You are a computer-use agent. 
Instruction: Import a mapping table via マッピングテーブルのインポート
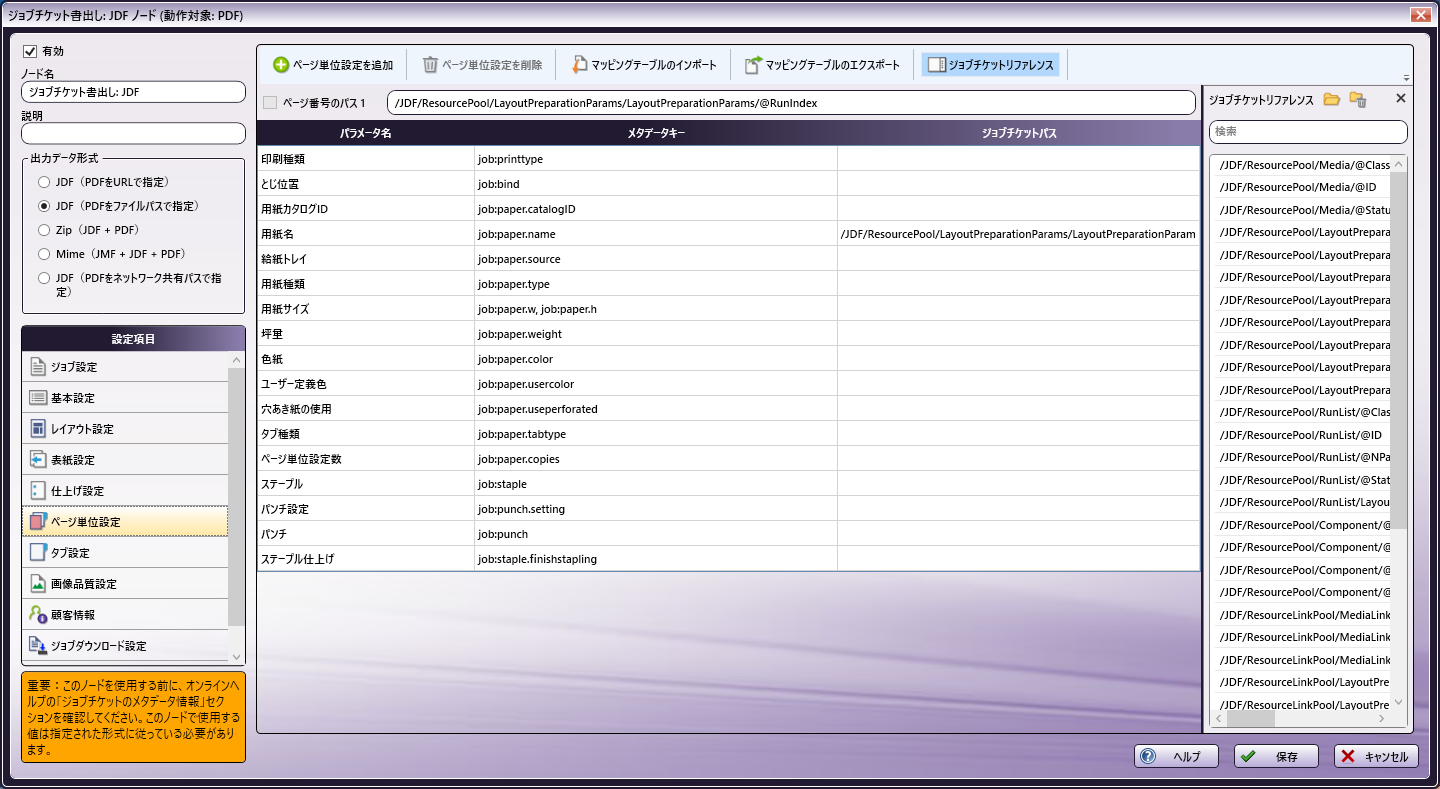click(x=644, y=65)
